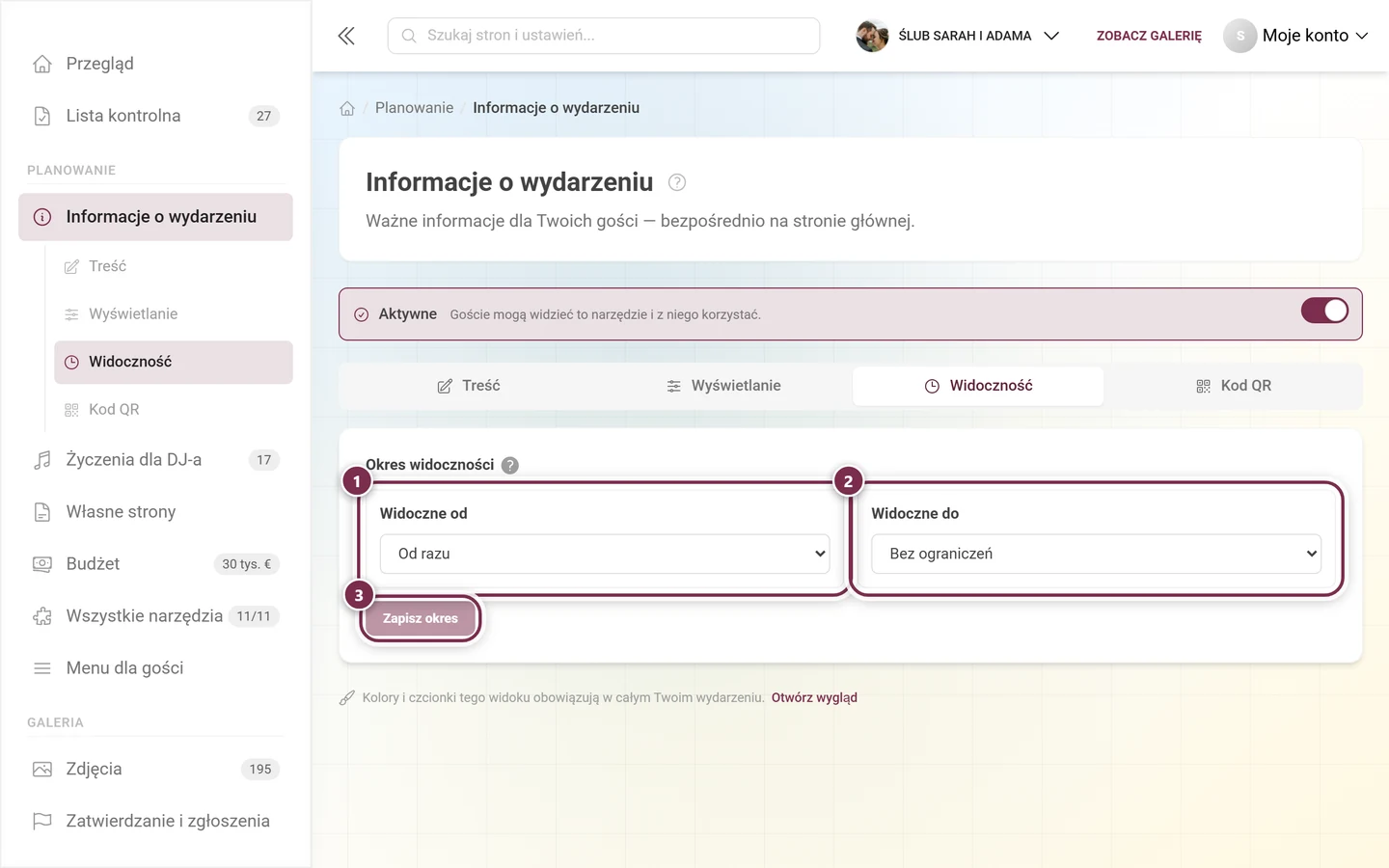
Task: Click the 30 tys. € budget badge
Action: click(246, 564)
